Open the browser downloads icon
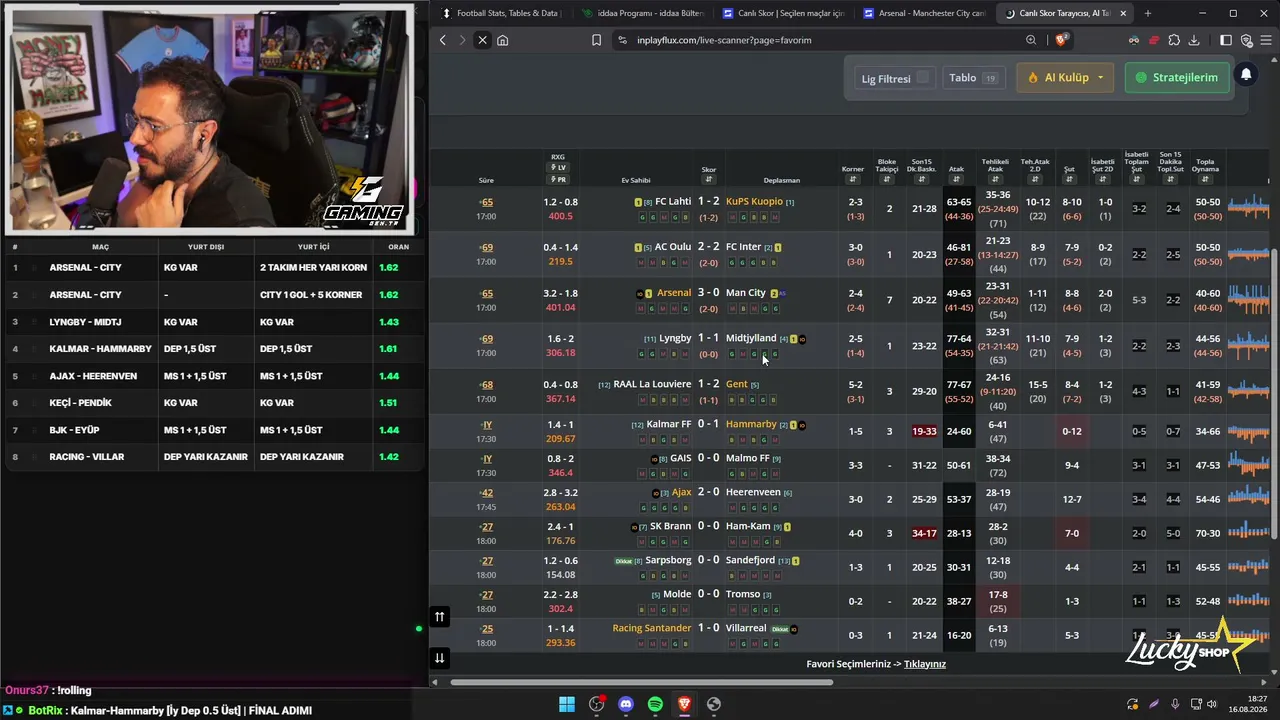 (x=1194, y=40)
